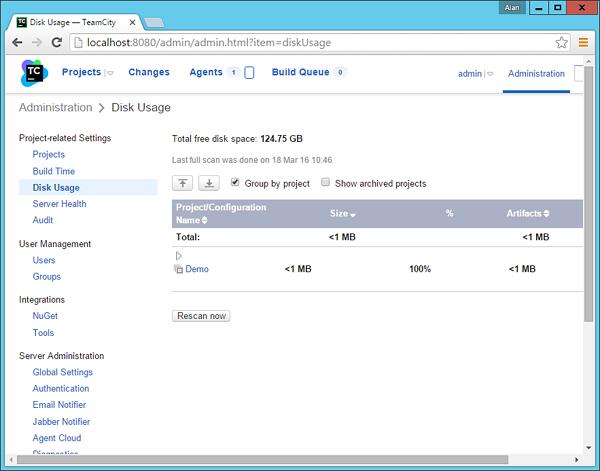Click the browser back arrow icon

coord(15,43)
